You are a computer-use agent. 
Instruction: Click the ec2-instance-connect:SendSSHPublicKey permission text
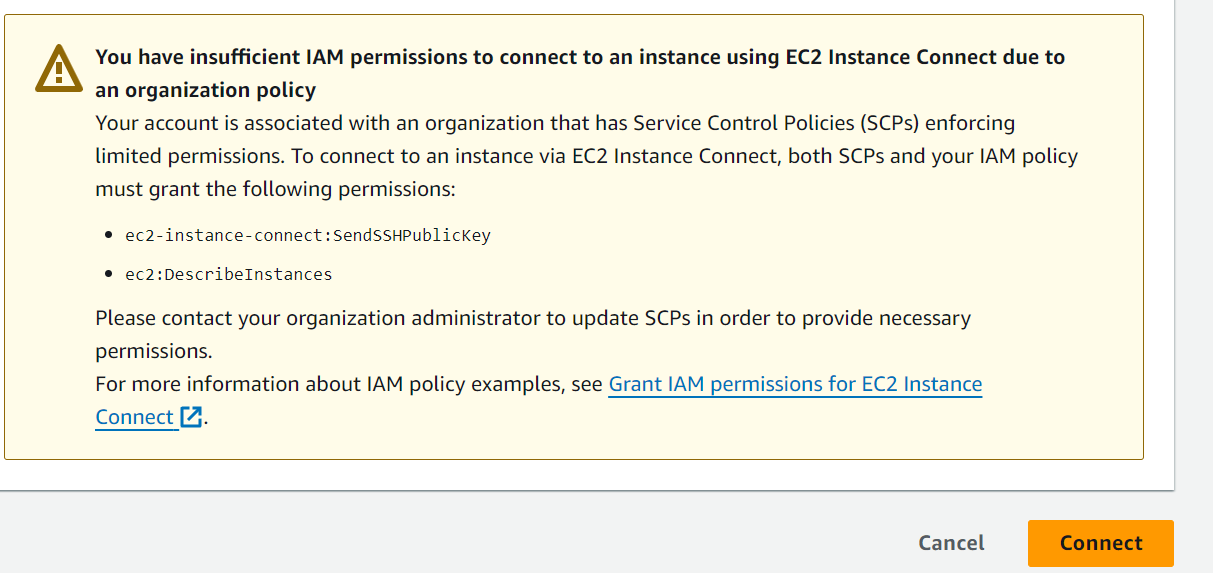click(x=308, y=236)
